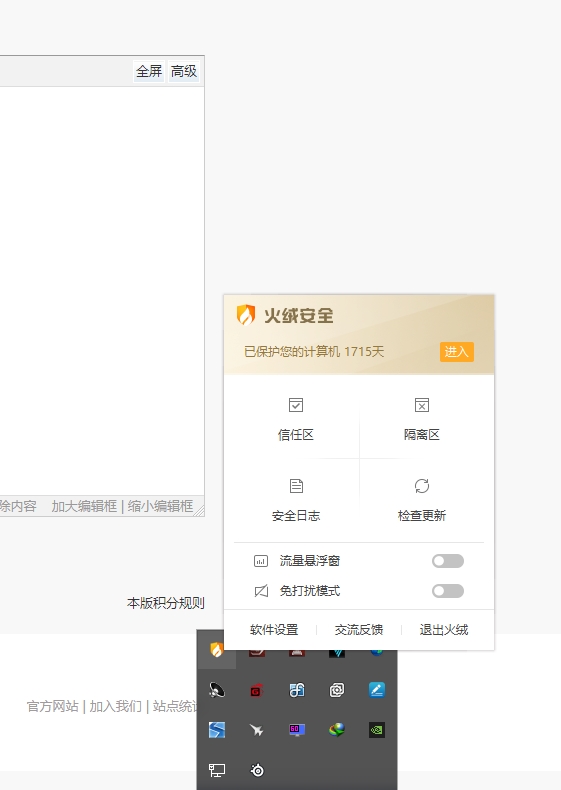Open the Quarantine (隔离区) icon
This screenshot has width=561, height=790.
tap(422, 405)
